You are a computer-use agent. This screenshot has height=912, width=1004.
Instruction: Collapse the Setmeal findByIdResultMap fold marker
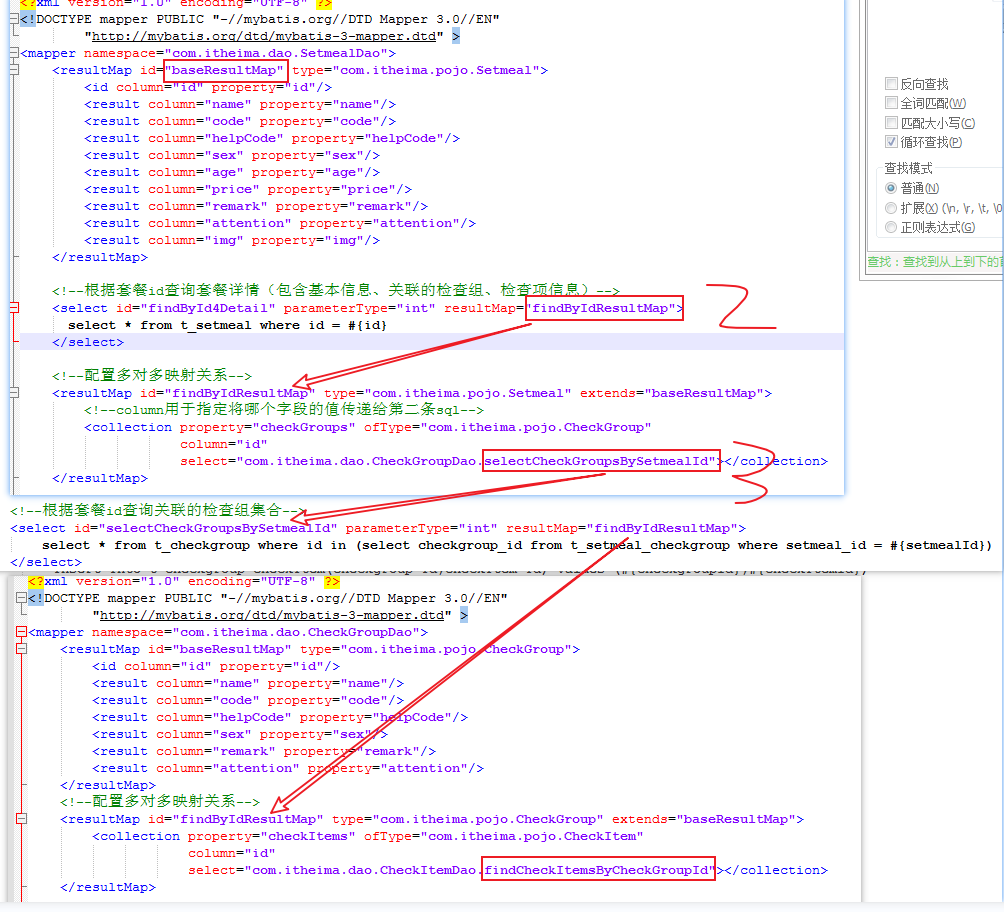pos(14,393)
